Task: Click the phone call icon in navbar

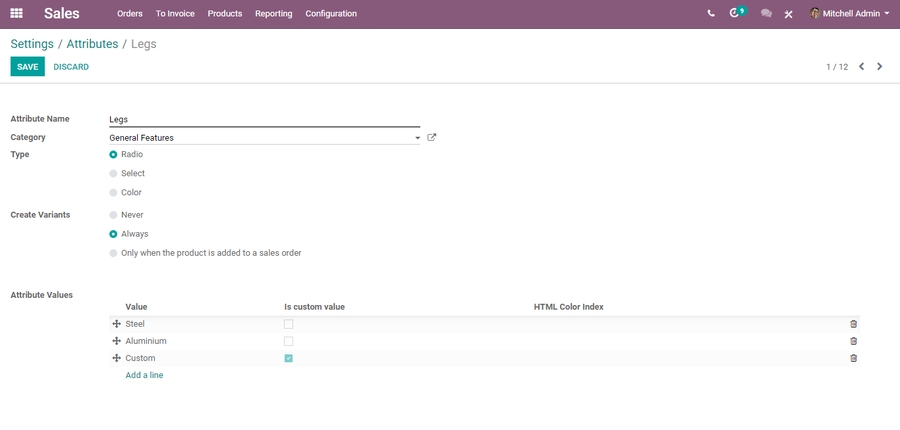Action: coord(711,14)
